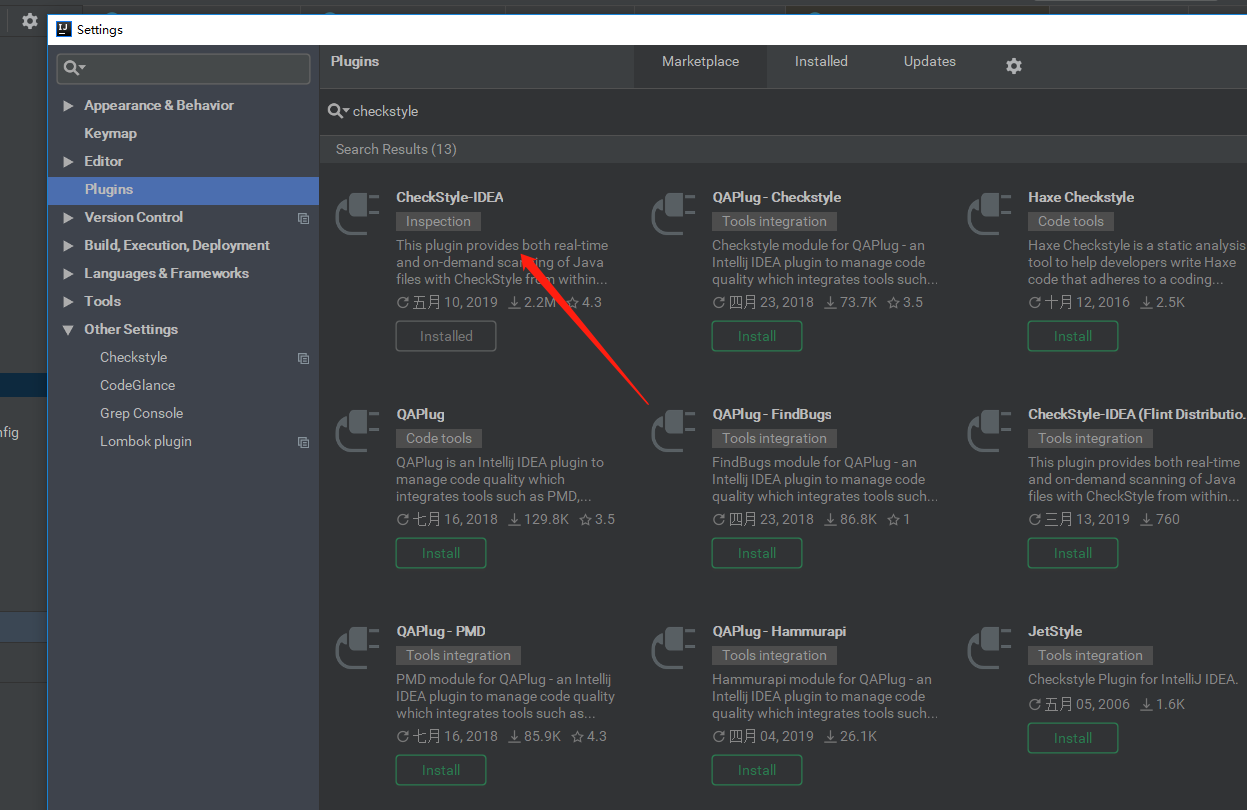The image size is (1247, 810).
Task: Click the project-level icon beside Lombok plugin
Action: (303, 442)
